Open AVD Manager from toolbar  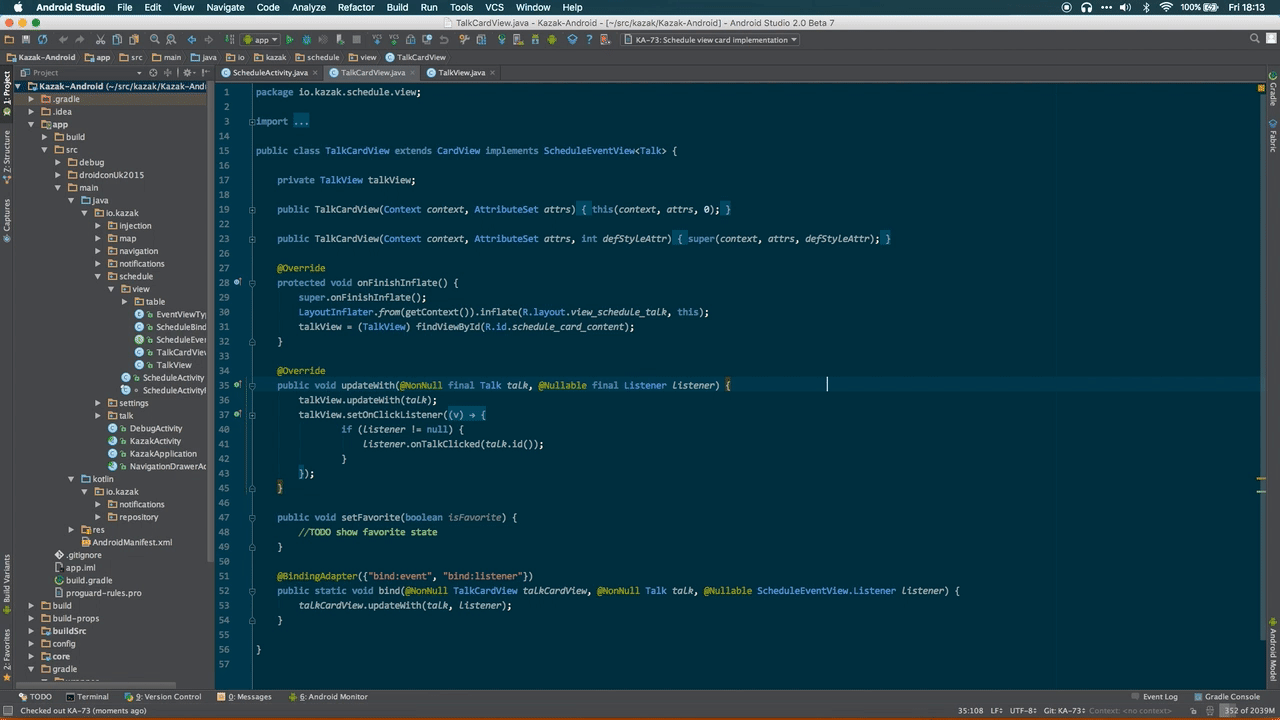[518, 40]
